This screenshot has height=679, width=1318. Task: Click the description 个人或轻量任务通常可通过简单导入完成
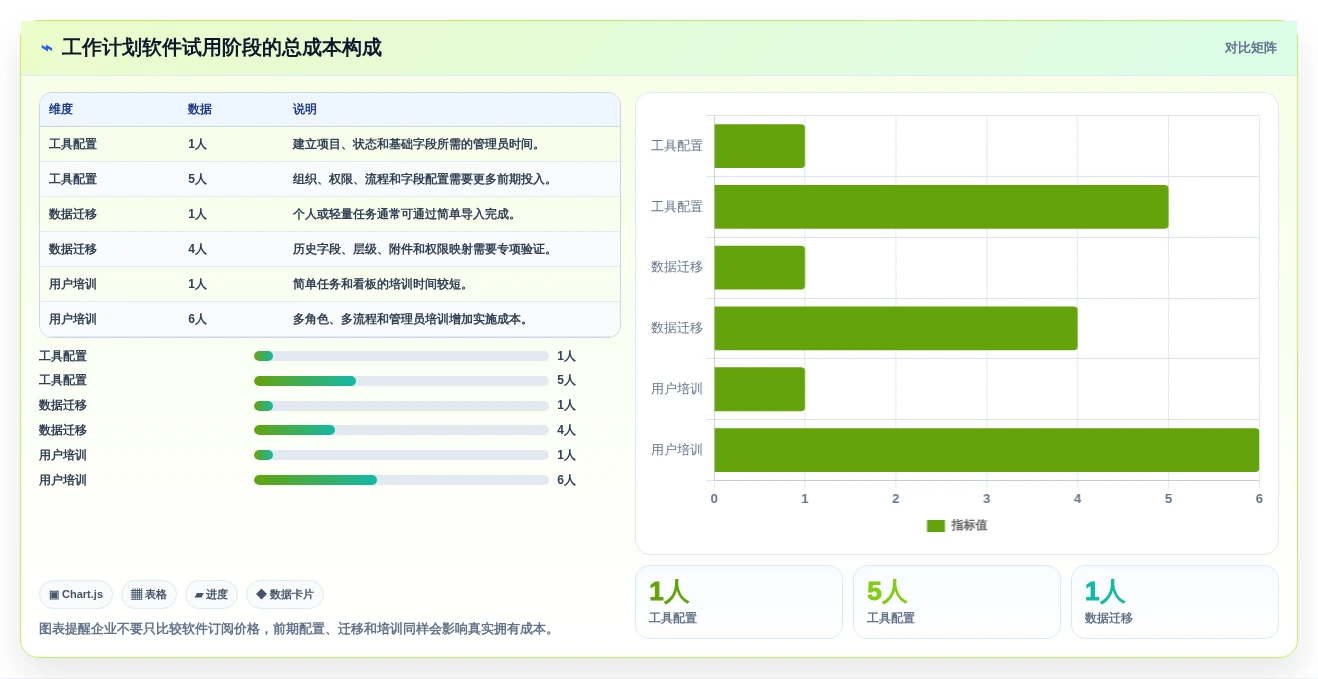pyautogui.click(x=406, y=215)
